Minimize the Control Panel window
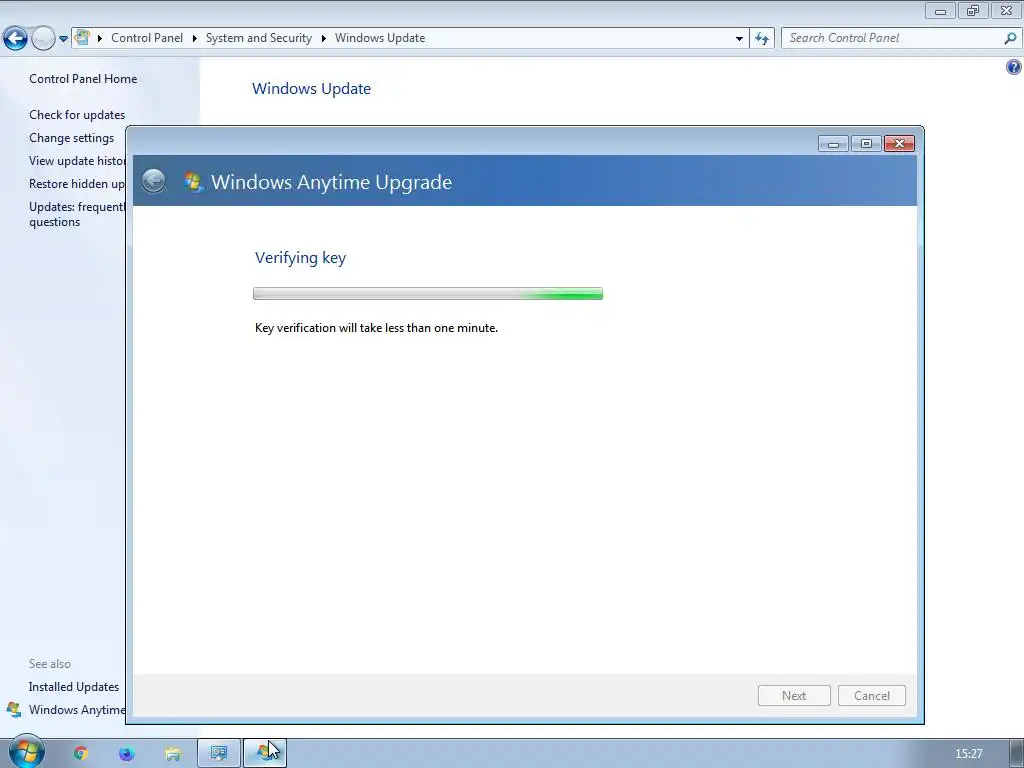Image resolution: width=1024 pixels, height=768 pixels. (940, 10)
